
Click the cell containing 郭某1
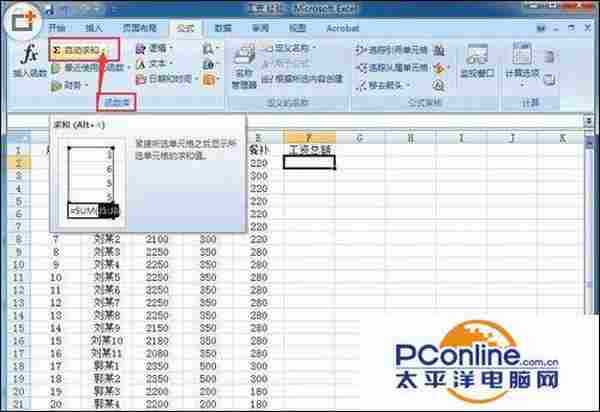(x=107, y=366)
